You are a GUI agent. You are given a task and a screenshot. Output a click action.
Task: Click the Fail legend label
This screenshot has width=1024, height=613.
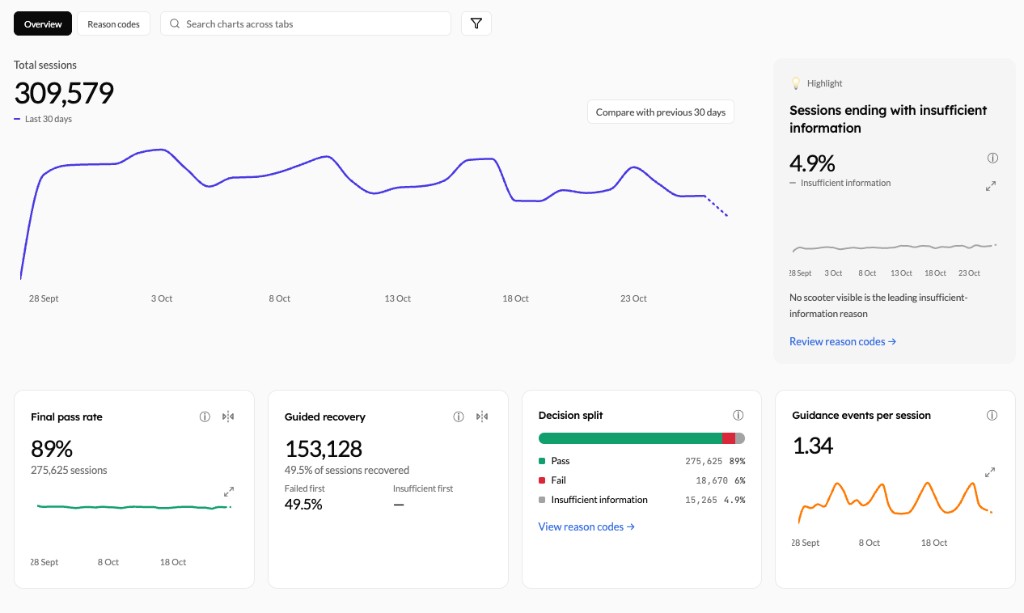click(x=558, y=480)
